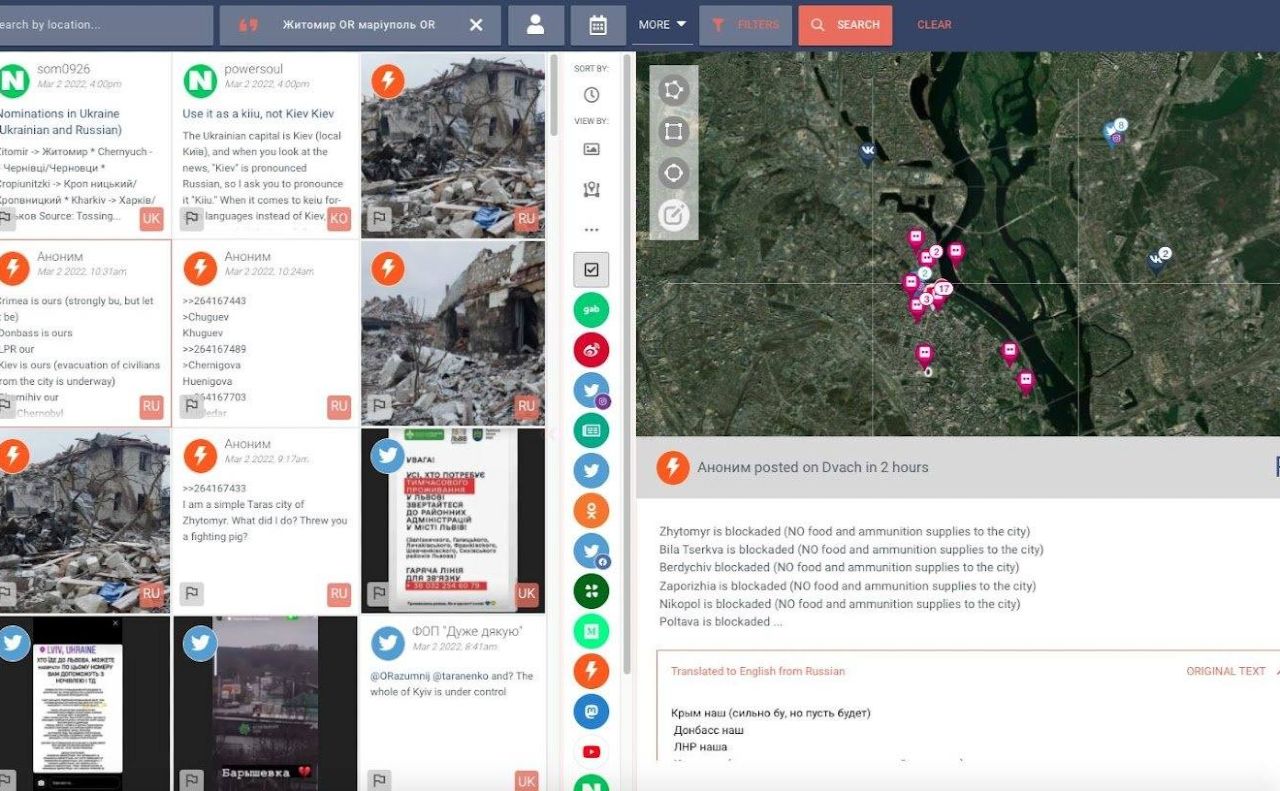Open the powersoul post titled Use it as a kiiu

[265, 145]
